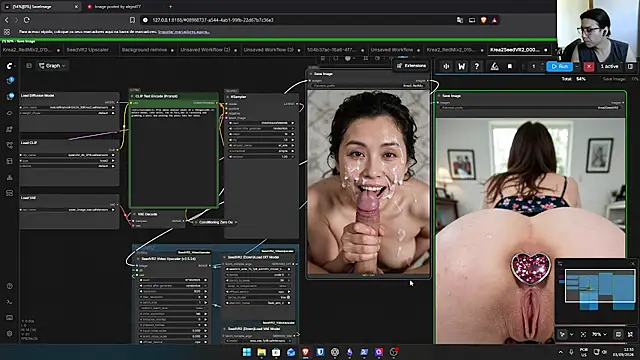The width and height of the screenshot is (640, 360).
Task: Open a new browser tab with the plus
Action: tap(171, 7)
